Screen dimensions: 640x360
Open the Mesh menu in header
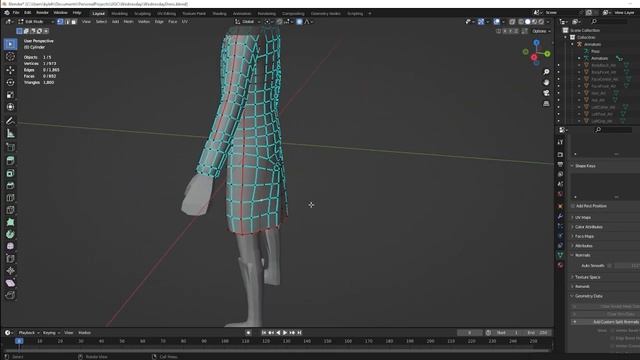coord(128,22)
